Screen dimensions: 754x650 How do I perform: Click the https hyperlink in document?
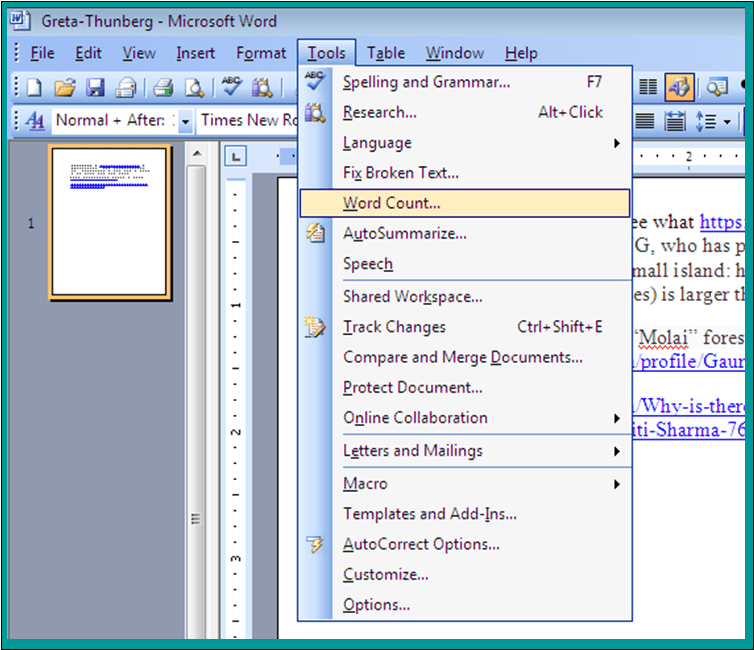click(721, 222)
